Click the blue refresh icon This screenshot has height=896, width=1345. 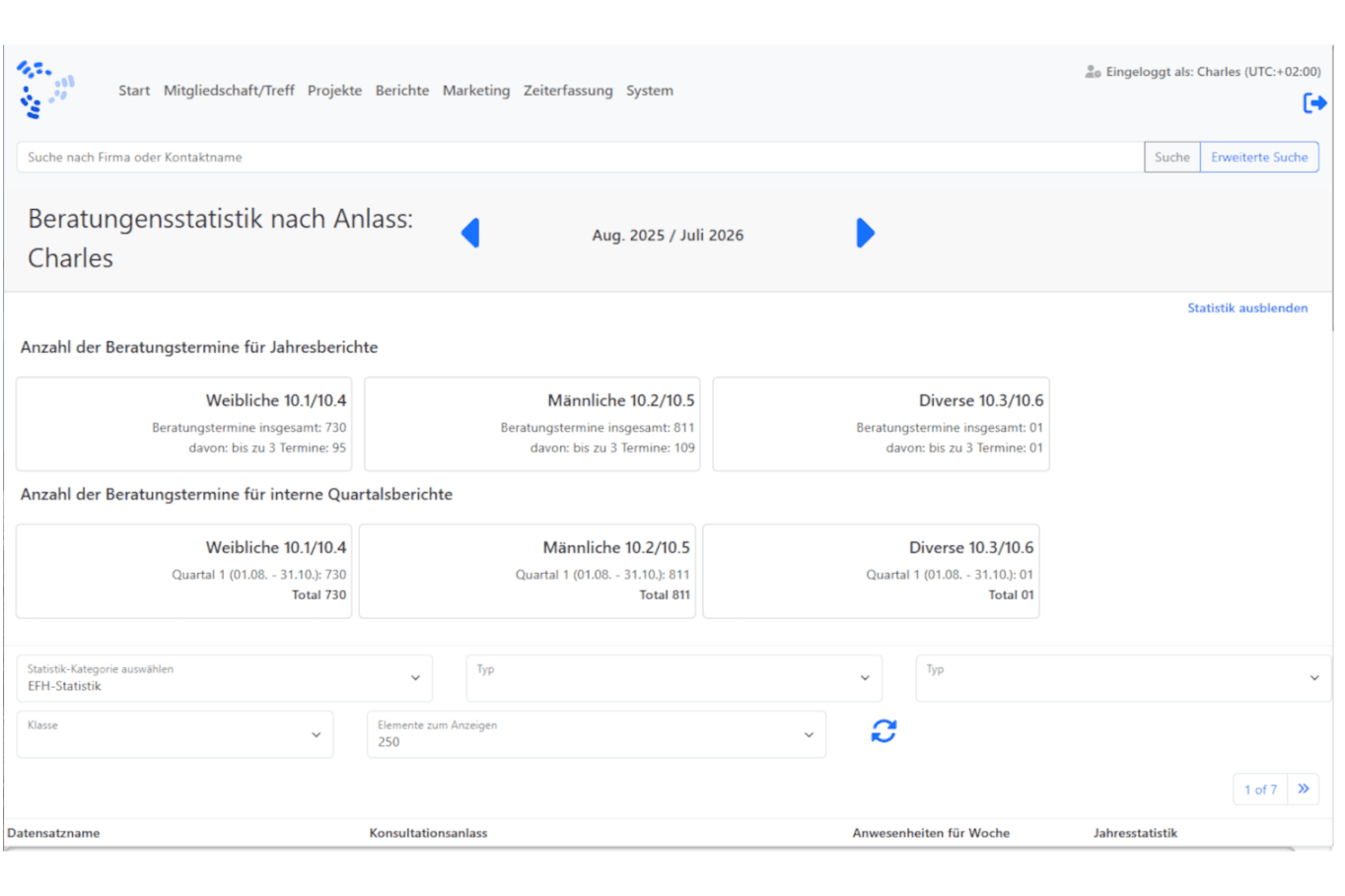click(x=884, y=731)
